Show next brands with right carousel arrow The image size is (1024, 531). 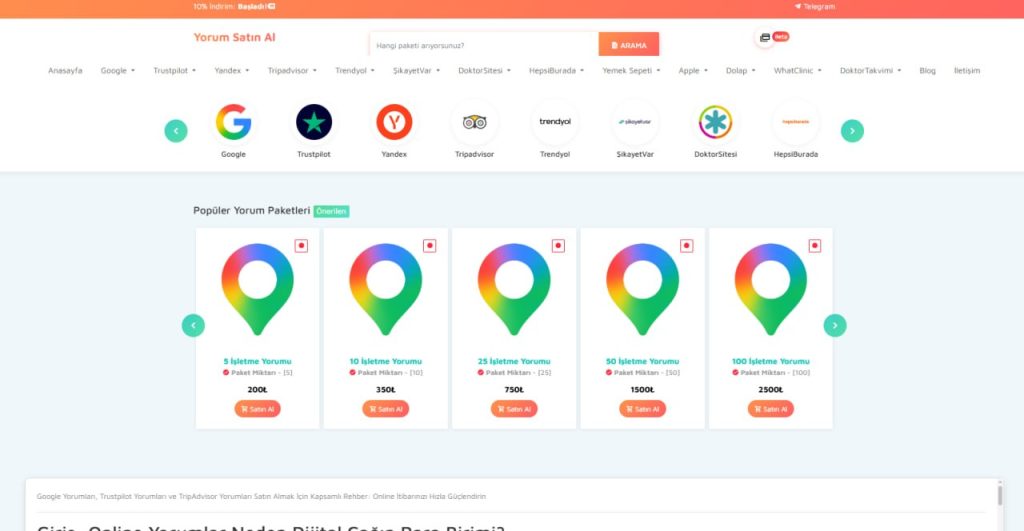[x=852, y=131]
